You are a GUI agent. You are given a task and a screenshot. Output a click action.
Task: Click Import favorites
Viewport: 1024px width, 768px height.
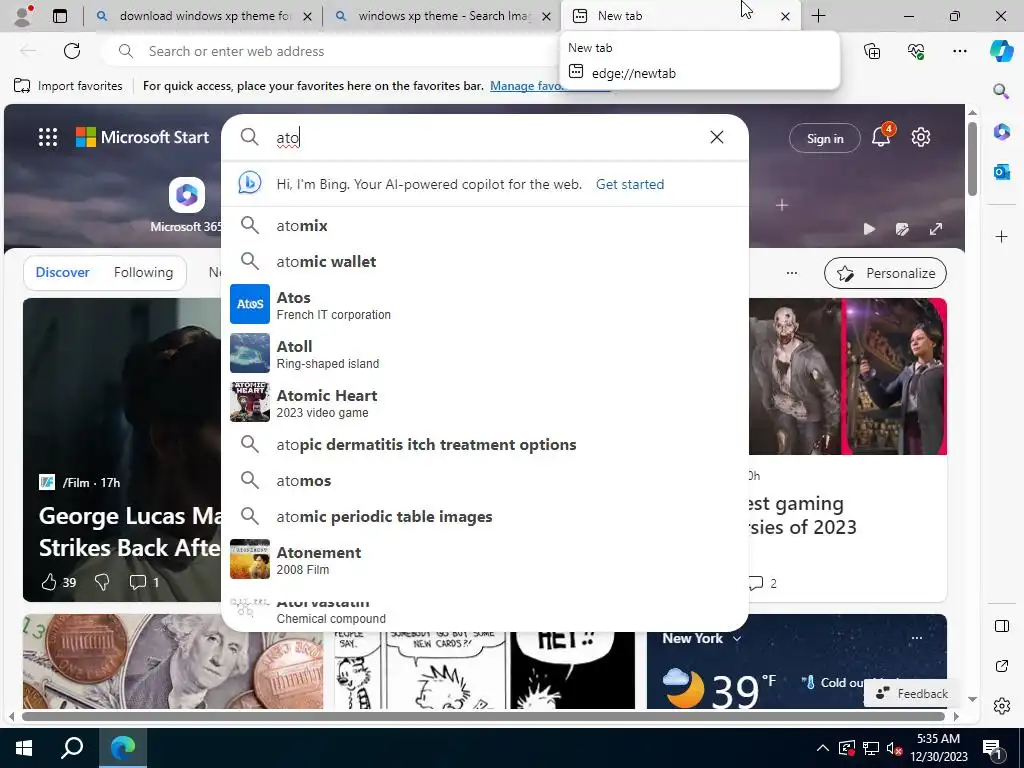tap(69, 86)
